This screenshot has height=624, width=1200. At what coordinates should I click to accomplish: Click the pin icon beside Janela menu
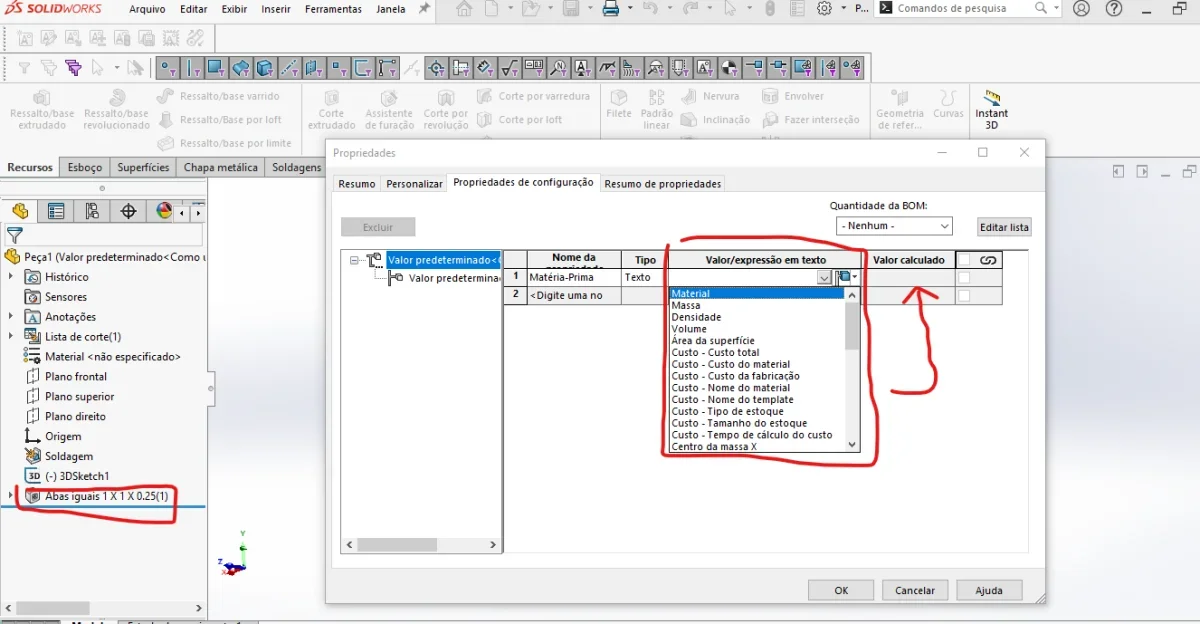coord(424,9)
